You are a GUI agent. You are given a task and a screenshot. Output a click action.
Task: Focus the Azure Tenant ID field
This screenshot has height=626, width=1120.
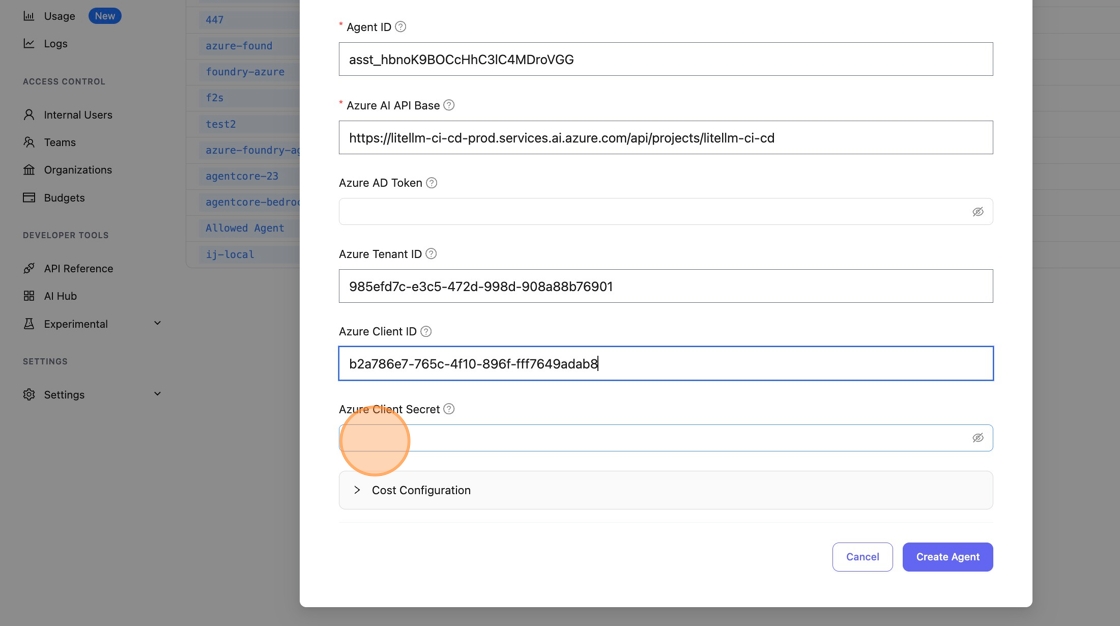click(x=666, y=286)
